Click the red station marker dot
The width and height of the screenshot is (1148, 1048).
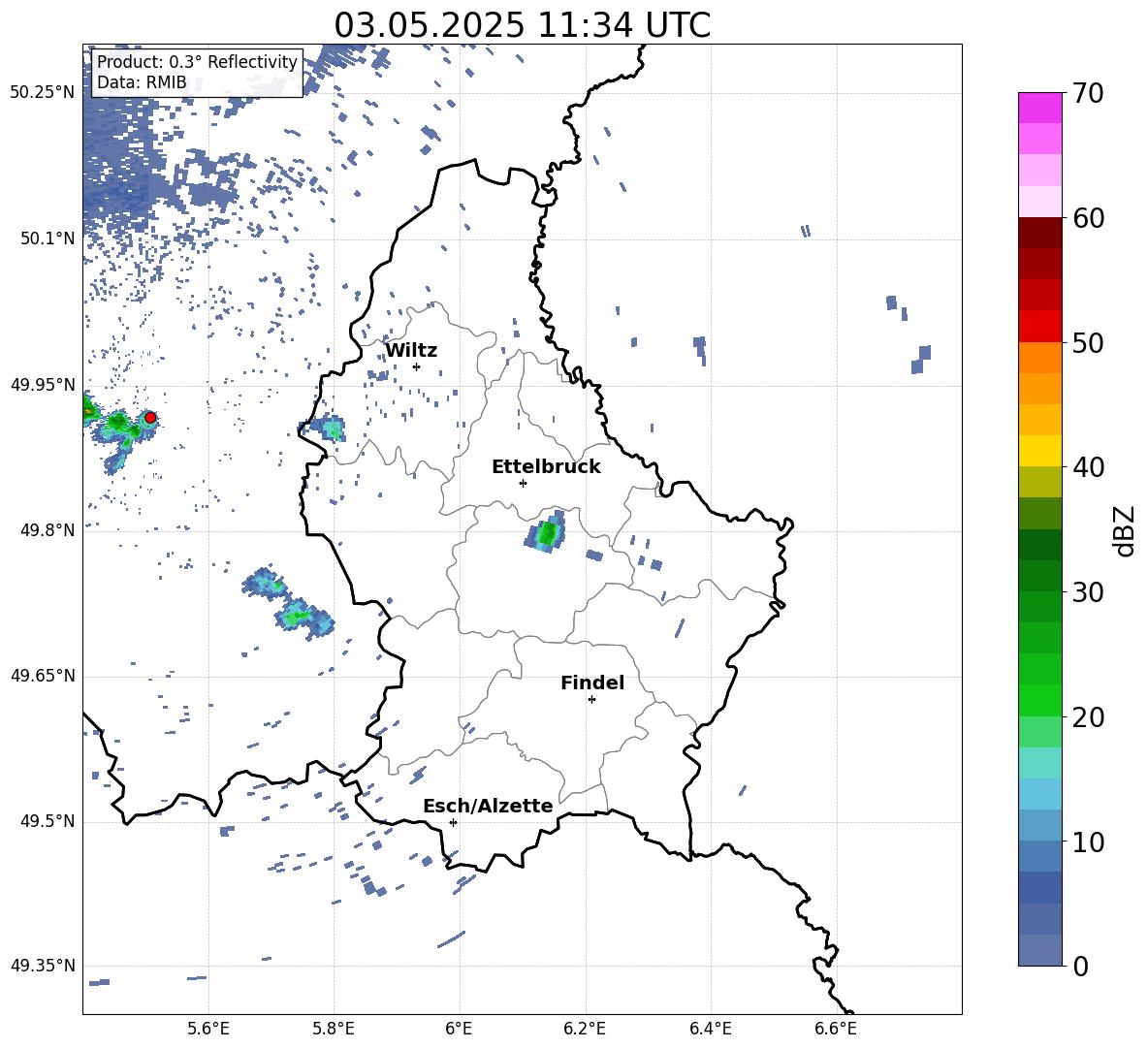[150, 417]
